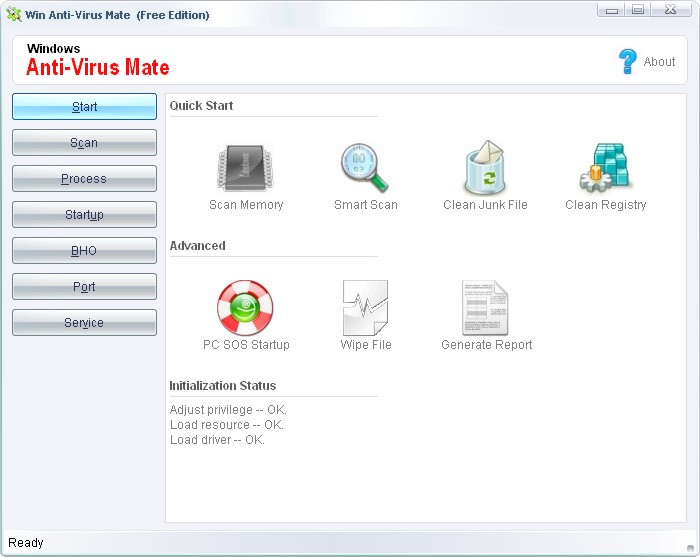Image resolution: width=700 pixels, height=557 pixels.
Task: Maximize the Win Anti-Virus Mate window
Action: point(638,10)
